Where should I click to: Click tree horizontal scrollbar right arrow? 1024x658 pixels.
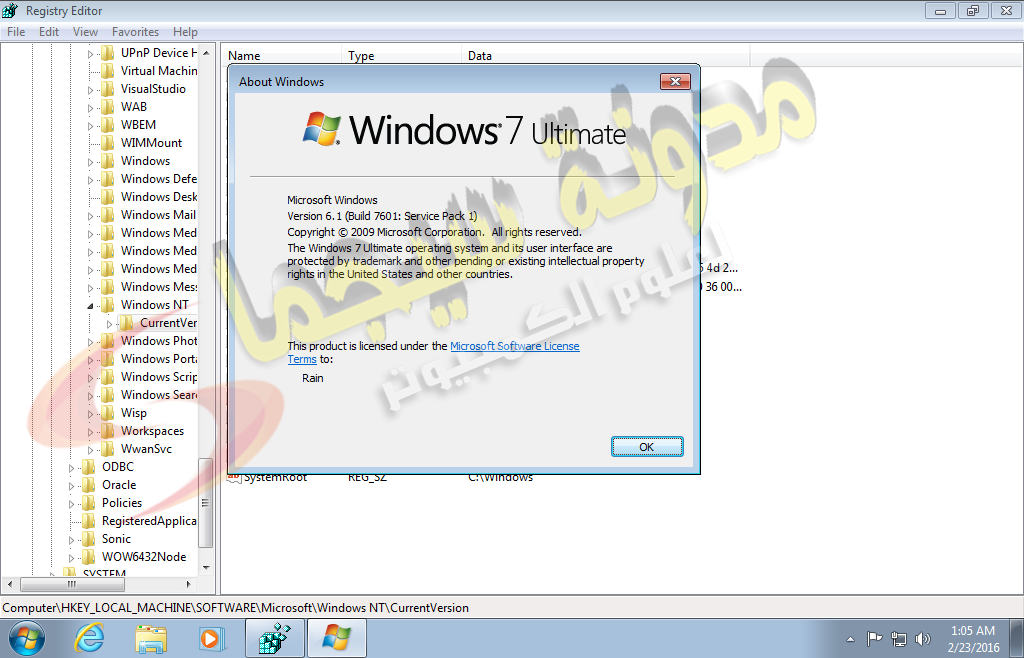(189, 584)
